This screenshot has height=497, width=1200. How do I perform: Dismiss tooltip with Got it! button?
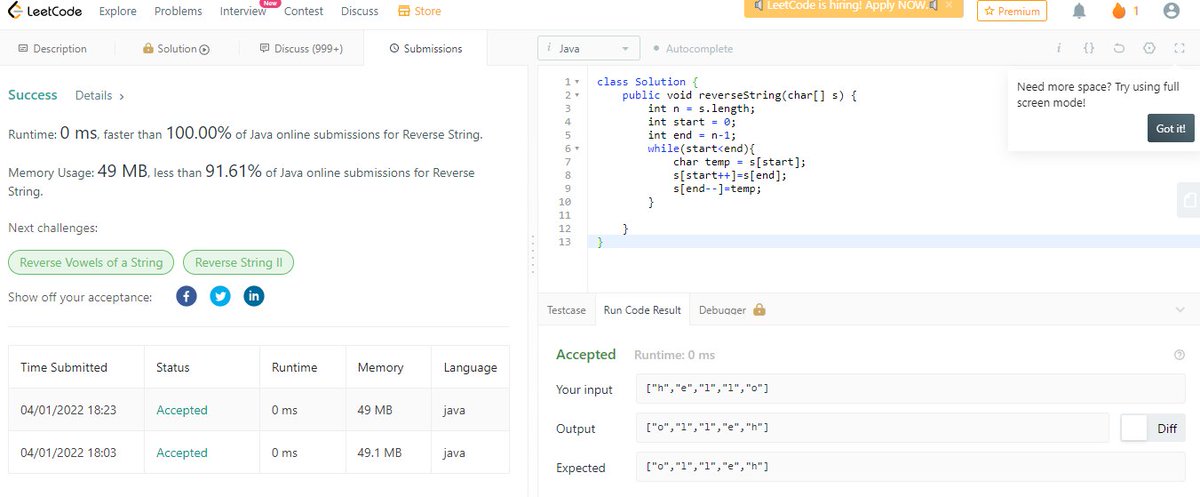point(1170,128)
